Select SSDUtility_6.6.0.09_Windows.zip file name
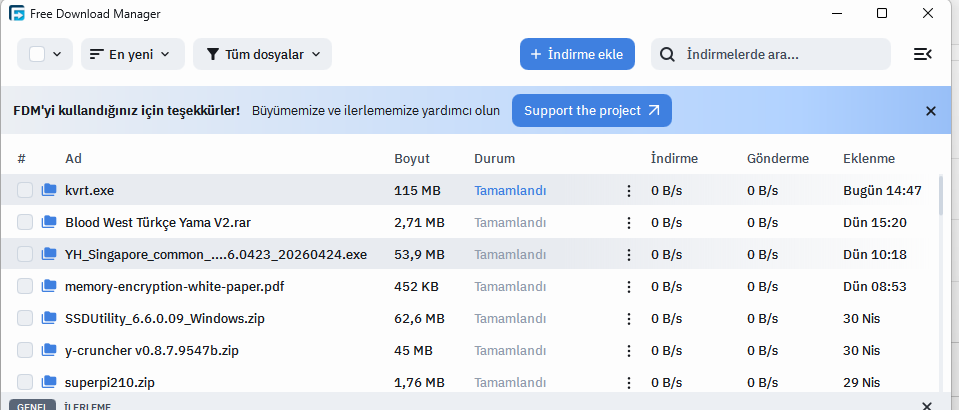The width and height of the screenshot is (959, 410). (x=165, y=318)
